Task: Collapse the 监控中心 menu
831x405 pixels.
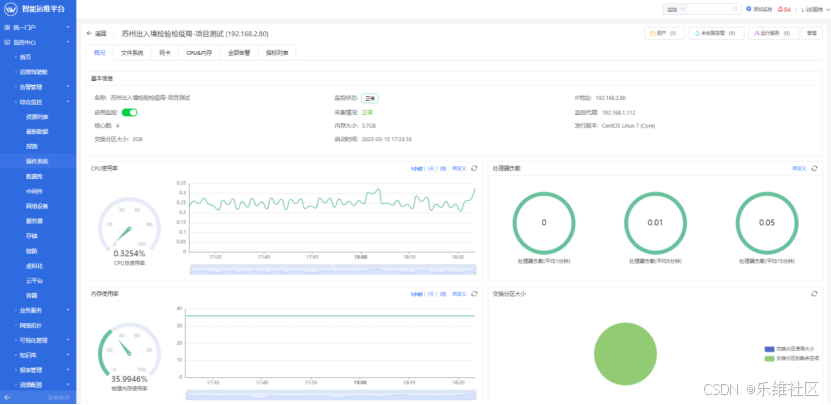Action: 68,42
